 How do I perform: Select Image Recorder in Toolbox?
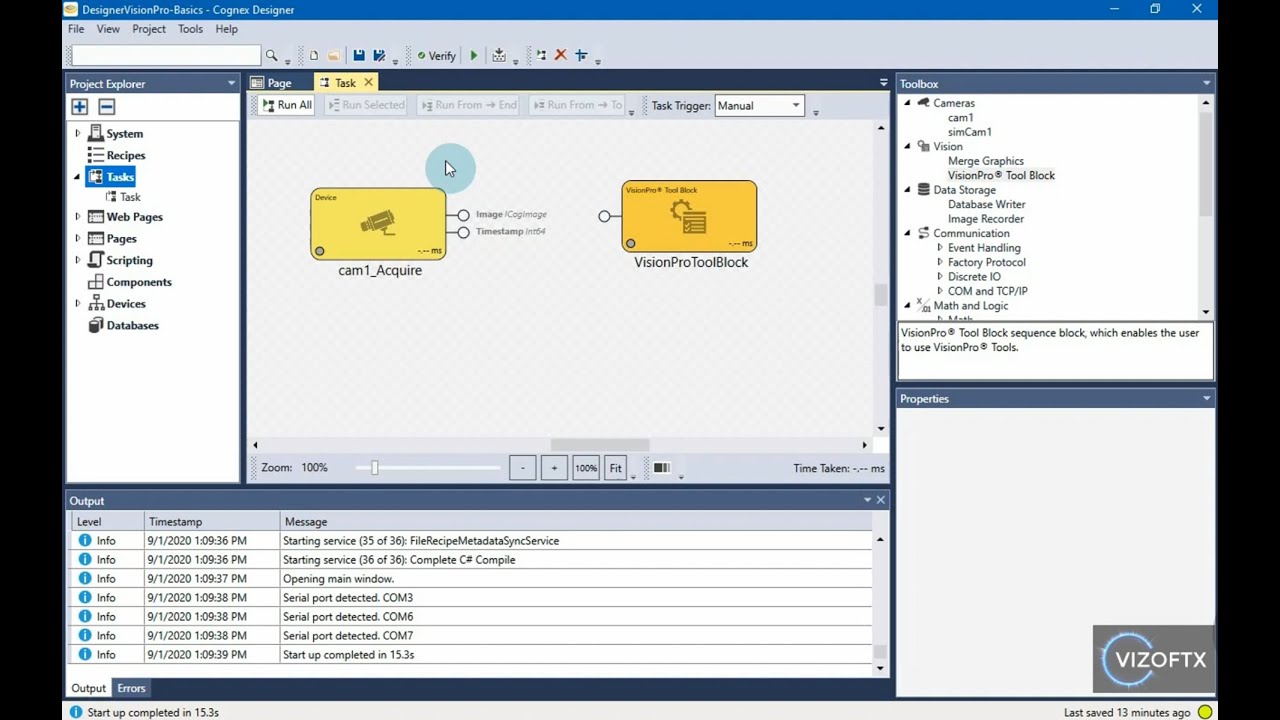986,219
